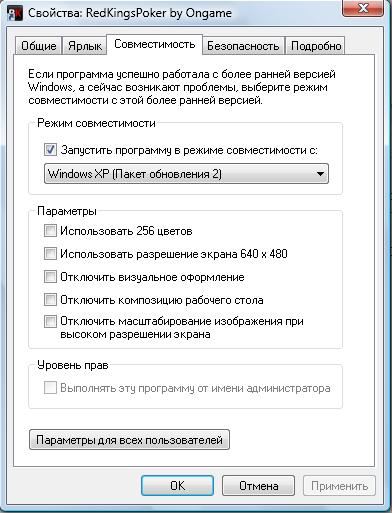This screenshot has height=513, width=392.
Task: Go to the Безопасность tab
Action: pos(243,46)
